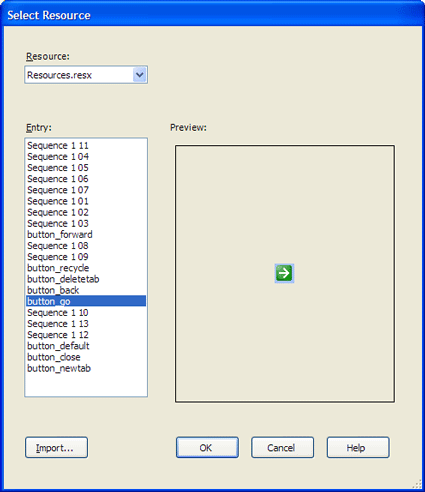Confirm selection with OK button
This screenshot has height=492, width=425.
207,447
